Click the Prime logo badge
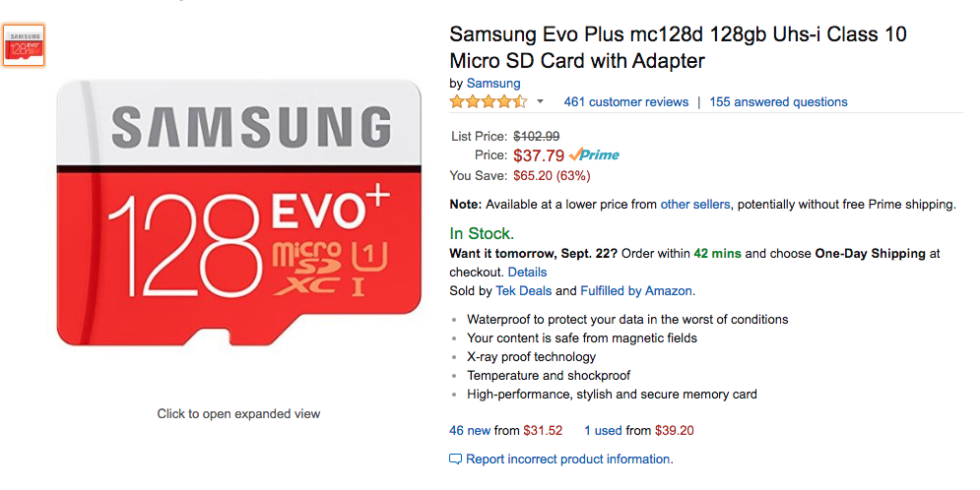The image size is (980, 490). [595, 155]
